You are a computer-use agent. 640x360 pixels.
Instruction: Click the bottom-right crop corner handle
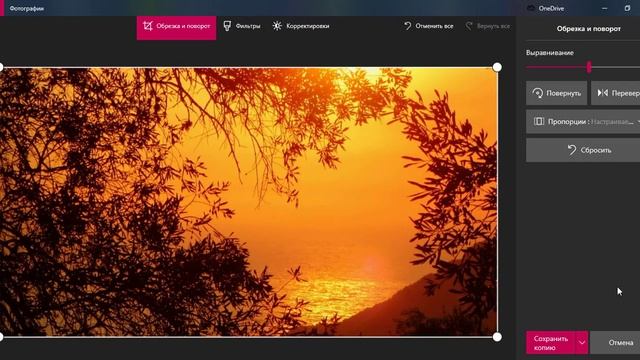(x=497, y=337)
